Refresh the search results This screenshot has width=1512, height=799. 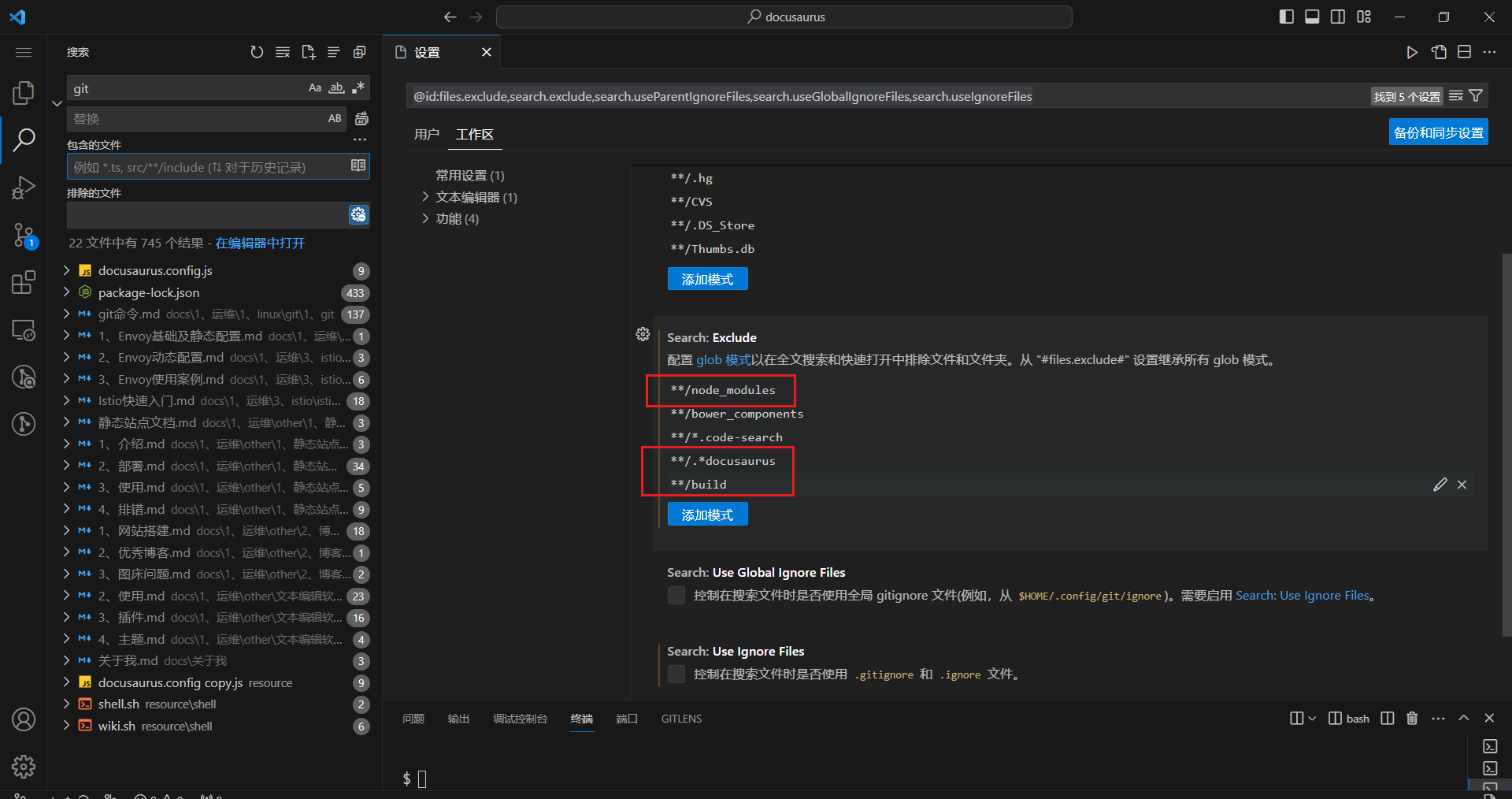257,52
